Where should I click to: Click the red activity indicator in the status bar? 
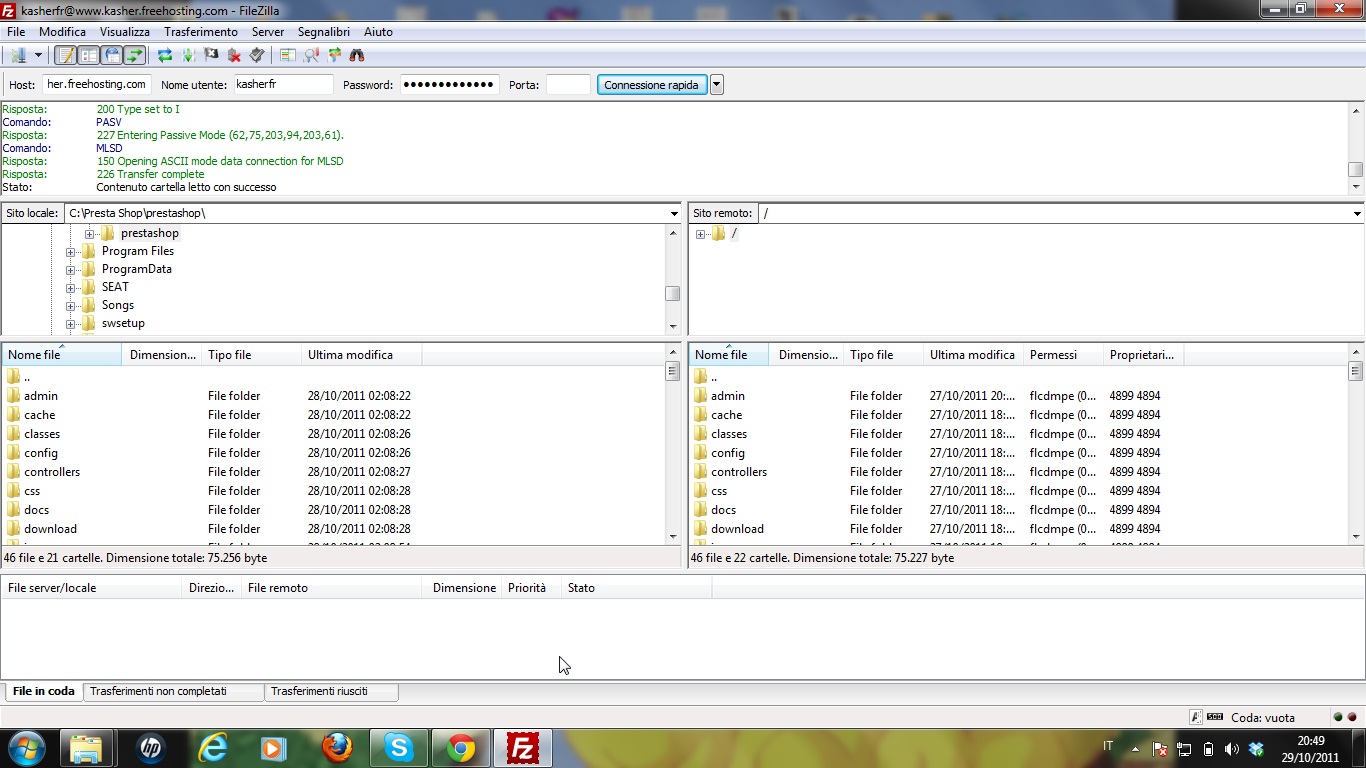(x=1353, y=717)
